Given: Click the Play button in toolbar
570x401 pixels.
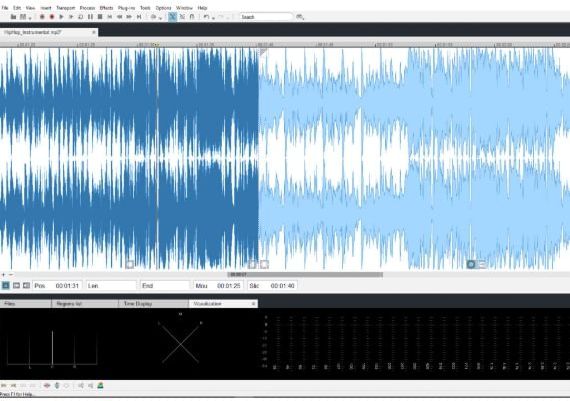Looking at the screenshot, I should [61, 17].
